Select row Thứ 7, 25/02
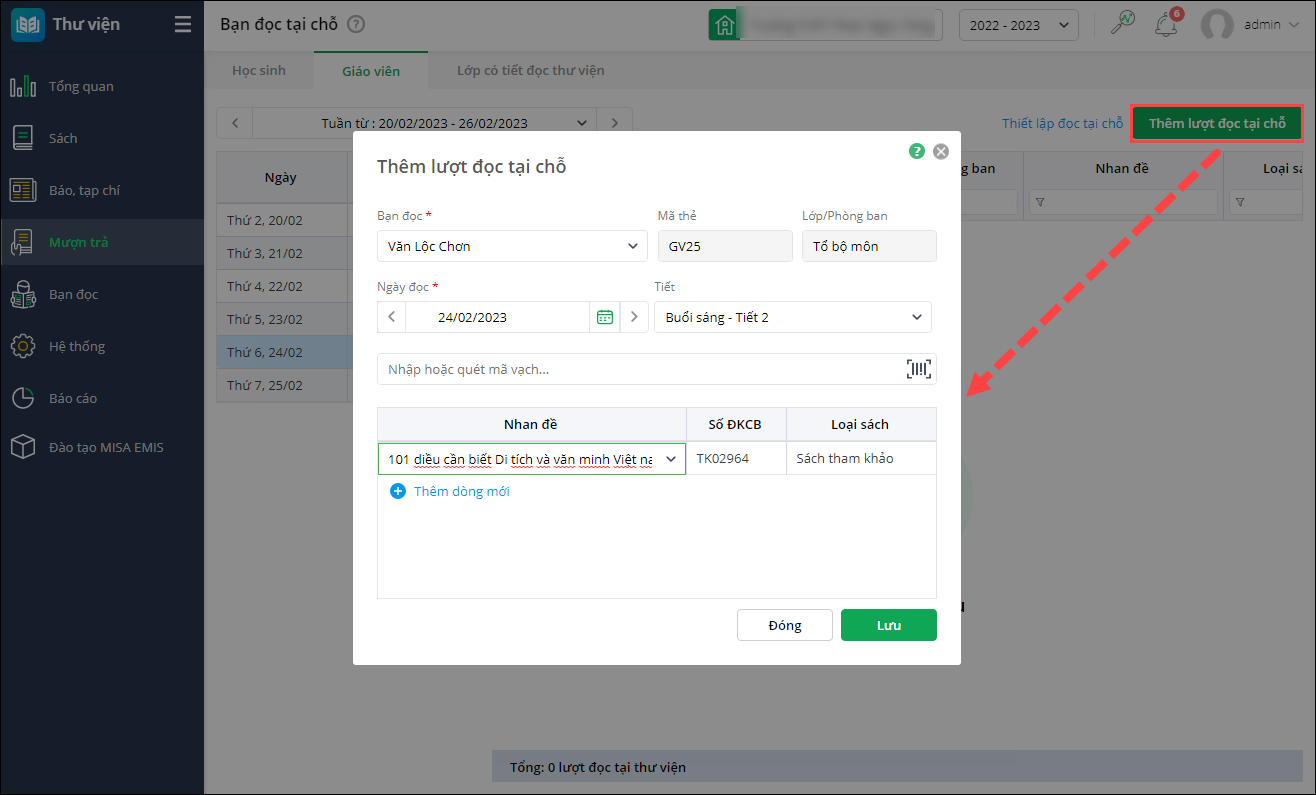Image resolution: width=1316 pixels, height=795 pixels. click(281, 385)
